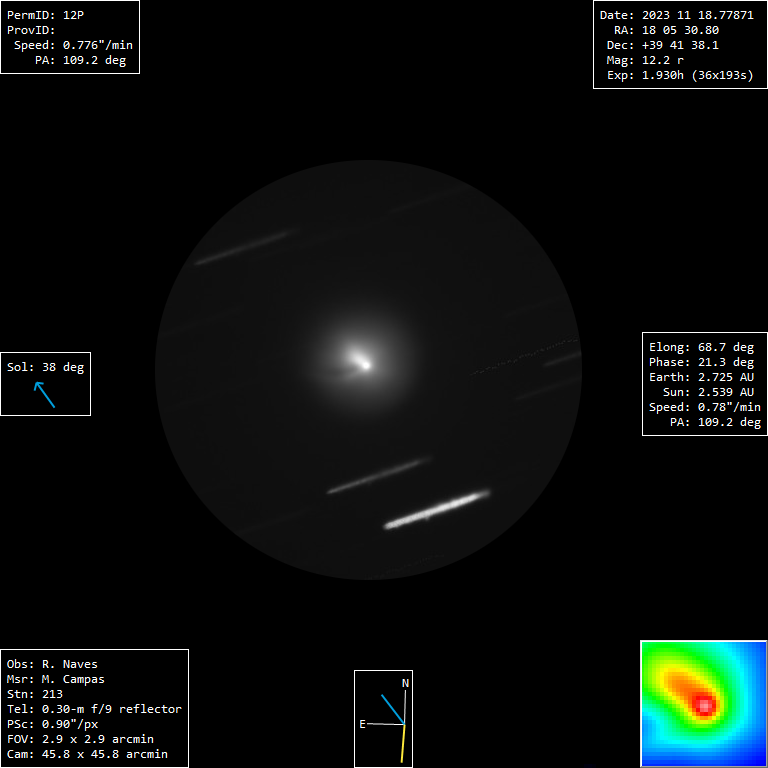
Task: Click PA: 109.2 deg in right-side box
Action: [715, 422]
